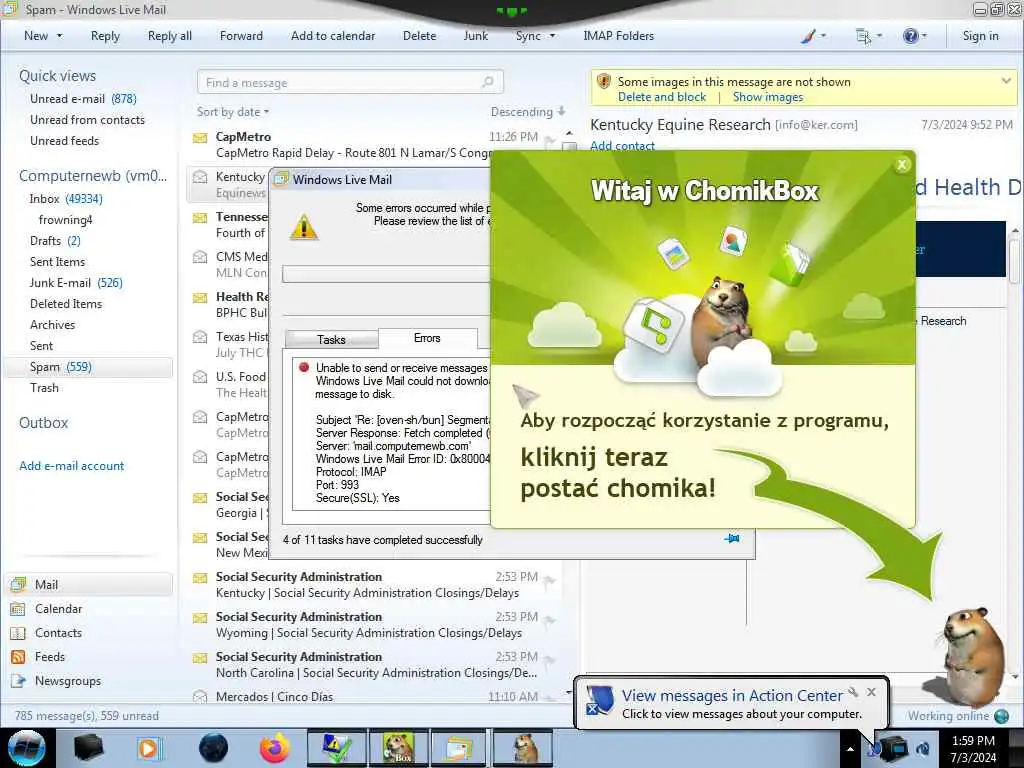This screenshot has width=1024, height=768.
Task: Open the Windows Start button
Action: pos(26,748)
